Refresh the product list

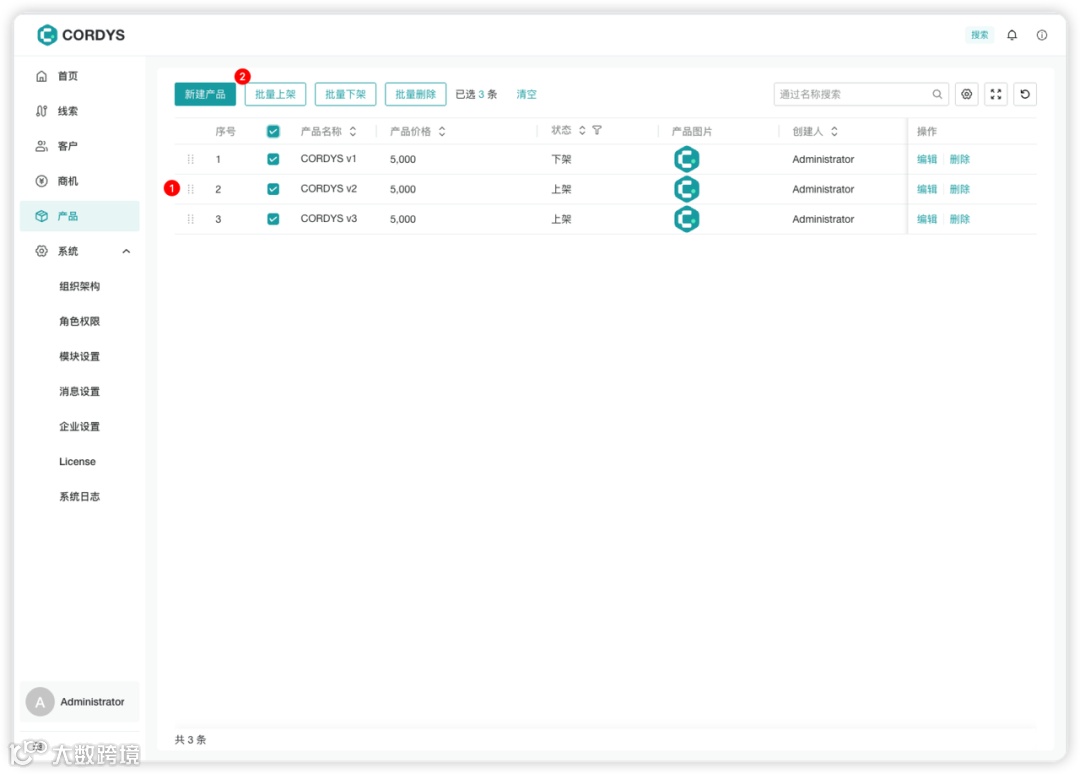pyautogui.click(x=1025, y=94)
